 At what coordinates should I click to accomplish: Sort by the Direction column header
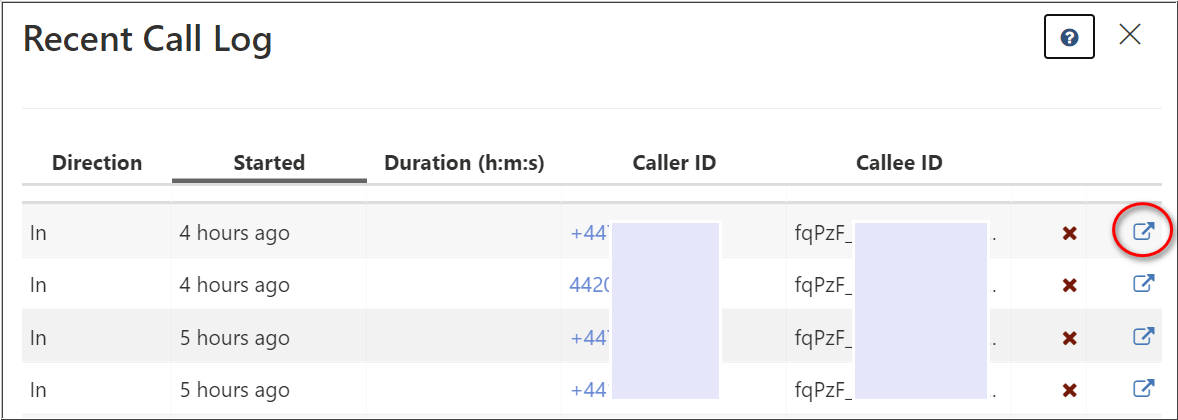97,162
